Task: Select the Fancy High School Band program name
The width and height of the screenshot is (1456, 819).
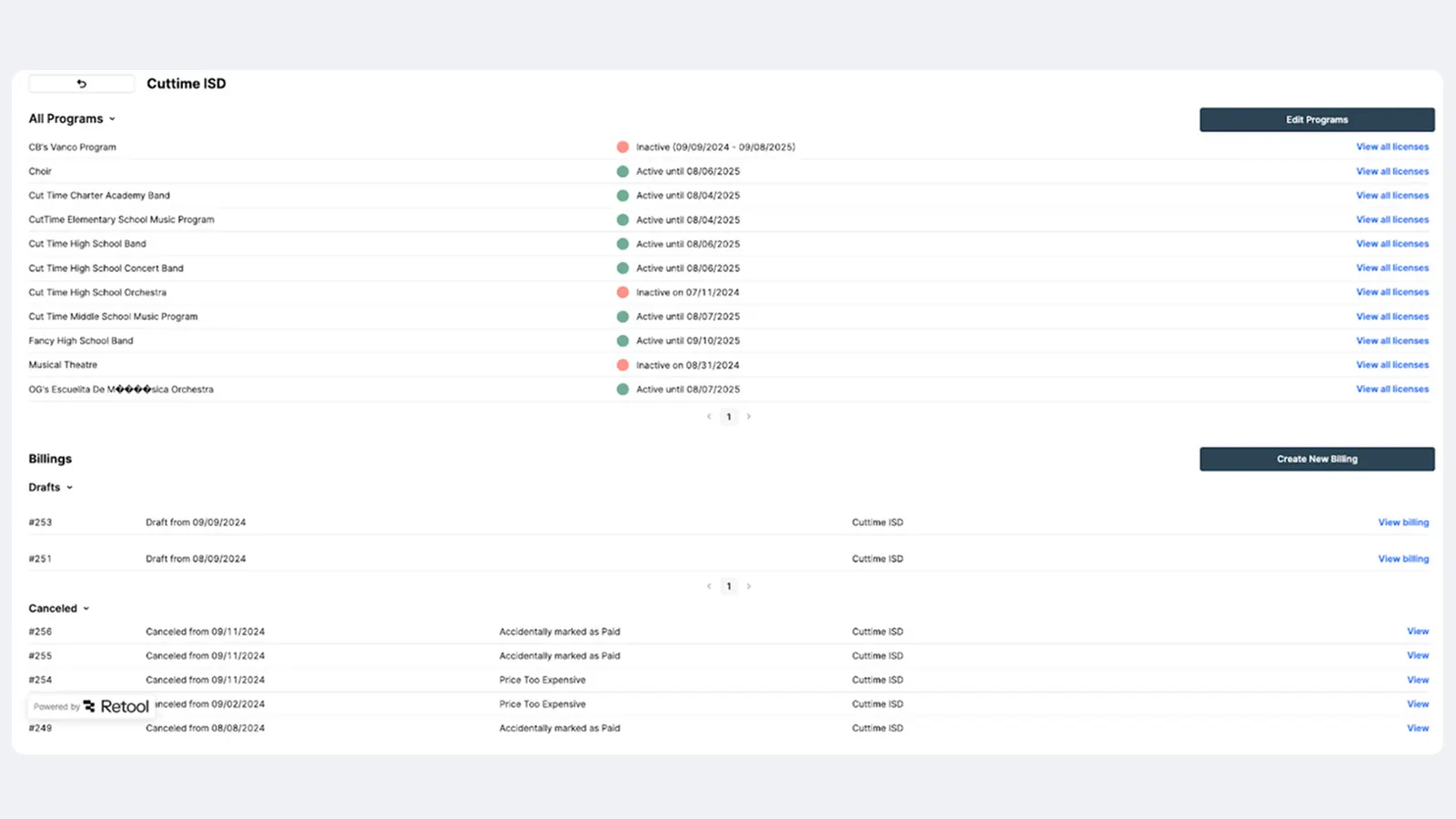Action: point(81,340)
